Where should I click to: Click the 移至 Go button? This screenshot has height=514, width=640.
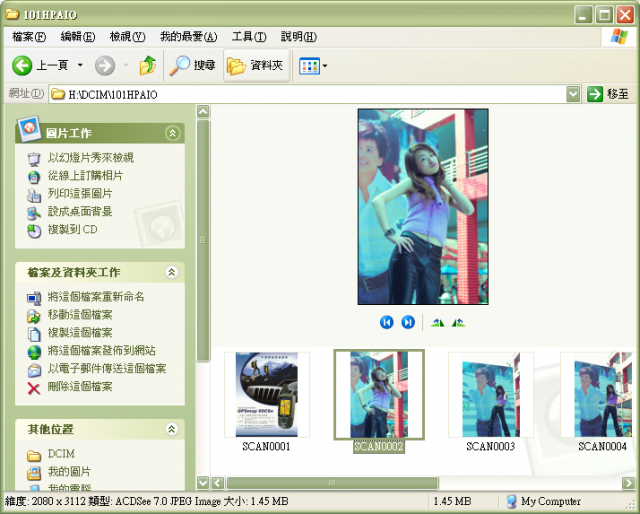point(608,94)
